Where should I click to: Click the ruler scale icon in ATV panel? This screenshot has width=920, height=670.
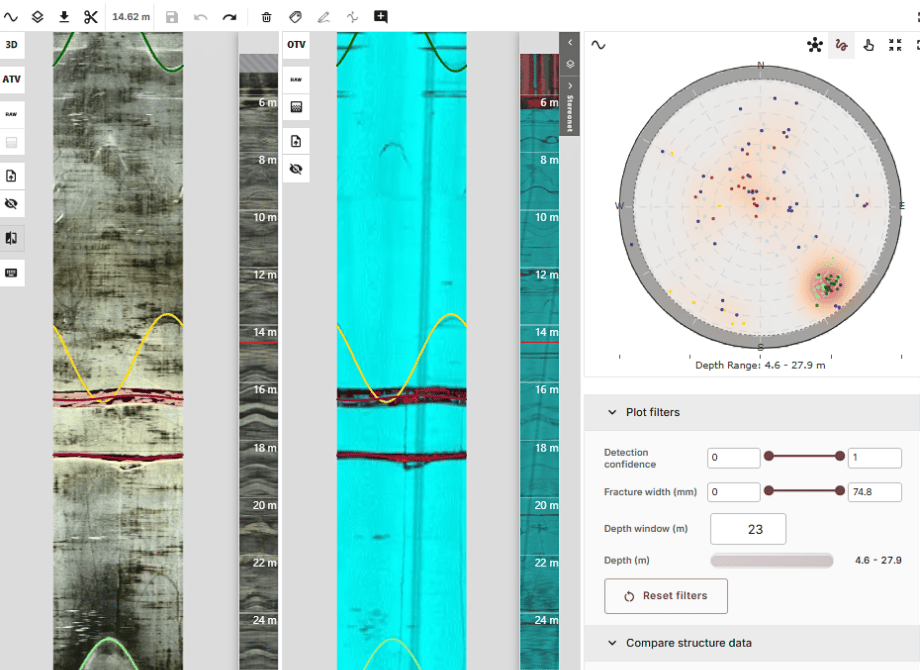coord(12,273)
